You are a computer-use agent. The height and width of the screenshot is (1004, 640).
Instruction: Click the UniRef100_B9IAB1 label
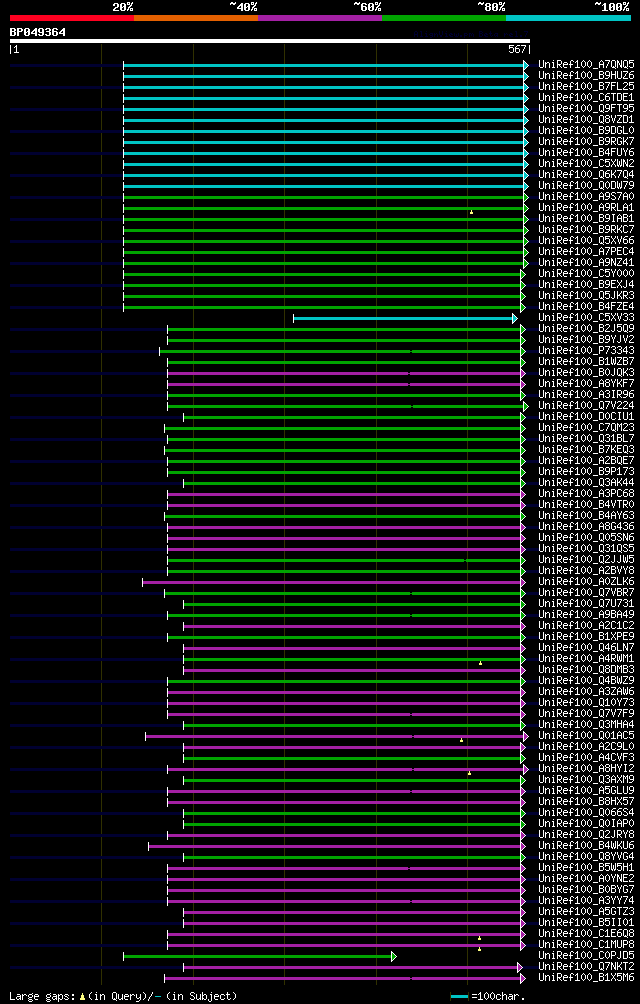point(586,219)
